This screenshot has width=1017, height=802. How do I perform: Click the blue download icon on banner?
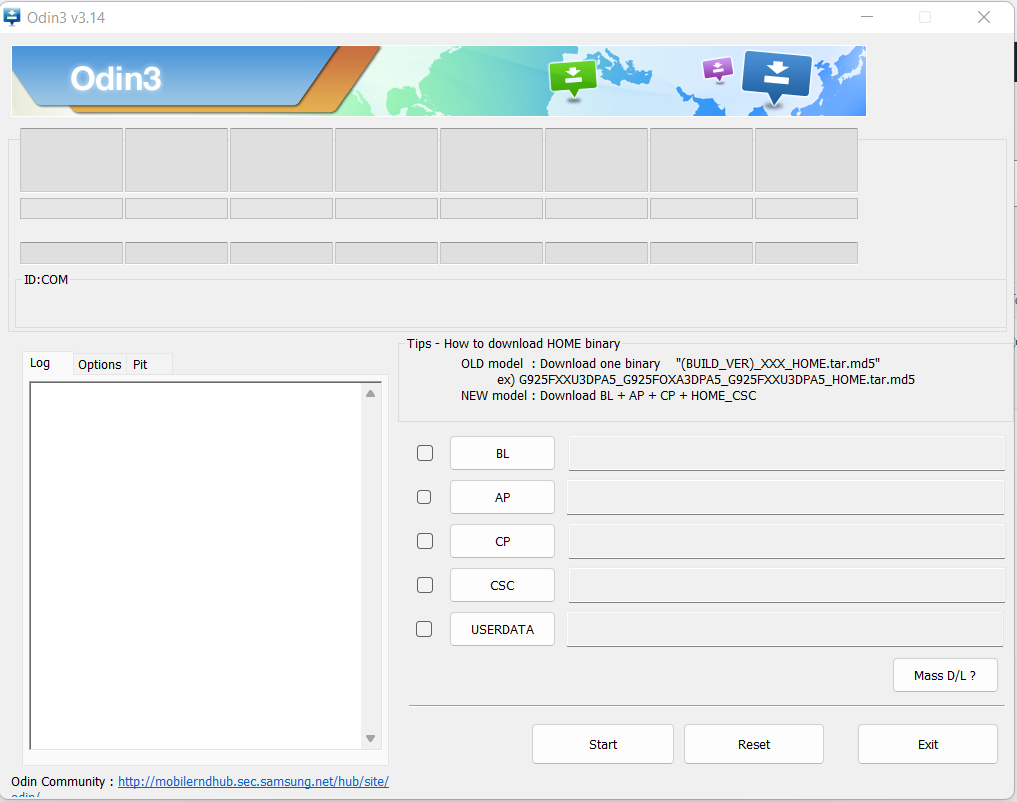pyautogui.click(x=776, y=76)
